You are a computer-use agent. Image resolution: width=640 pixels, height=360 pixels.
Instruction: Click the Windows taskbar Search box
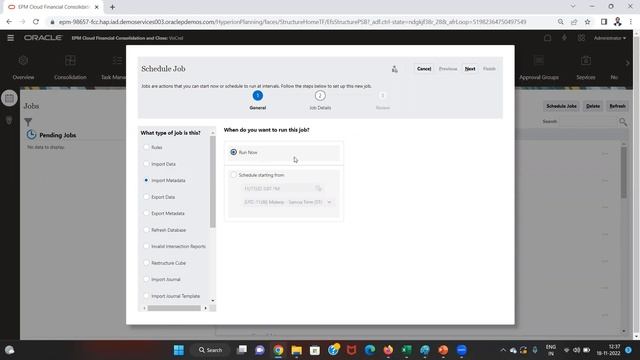pos(210,350)
